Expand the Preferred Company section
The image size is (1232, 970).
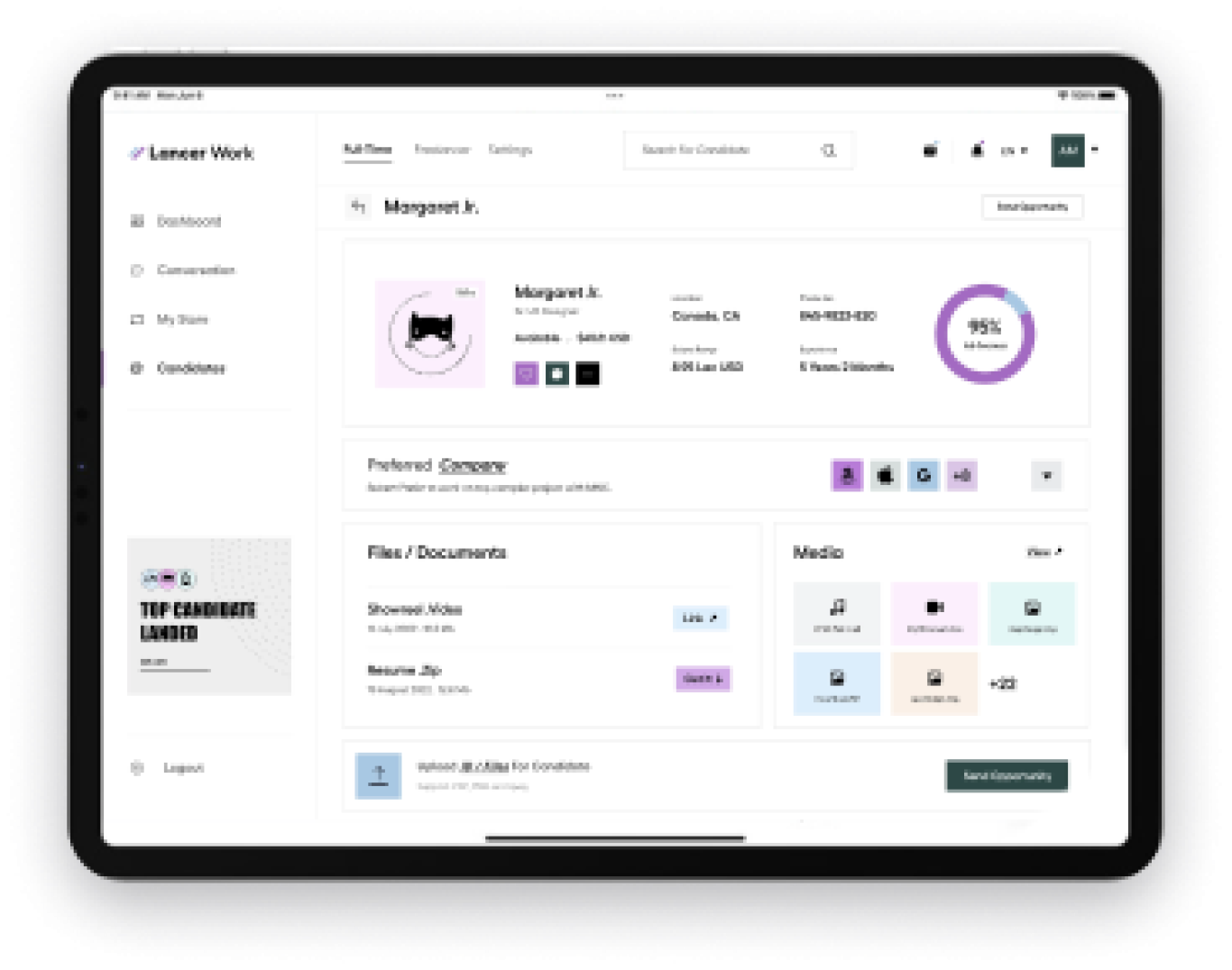[1046, 475]
